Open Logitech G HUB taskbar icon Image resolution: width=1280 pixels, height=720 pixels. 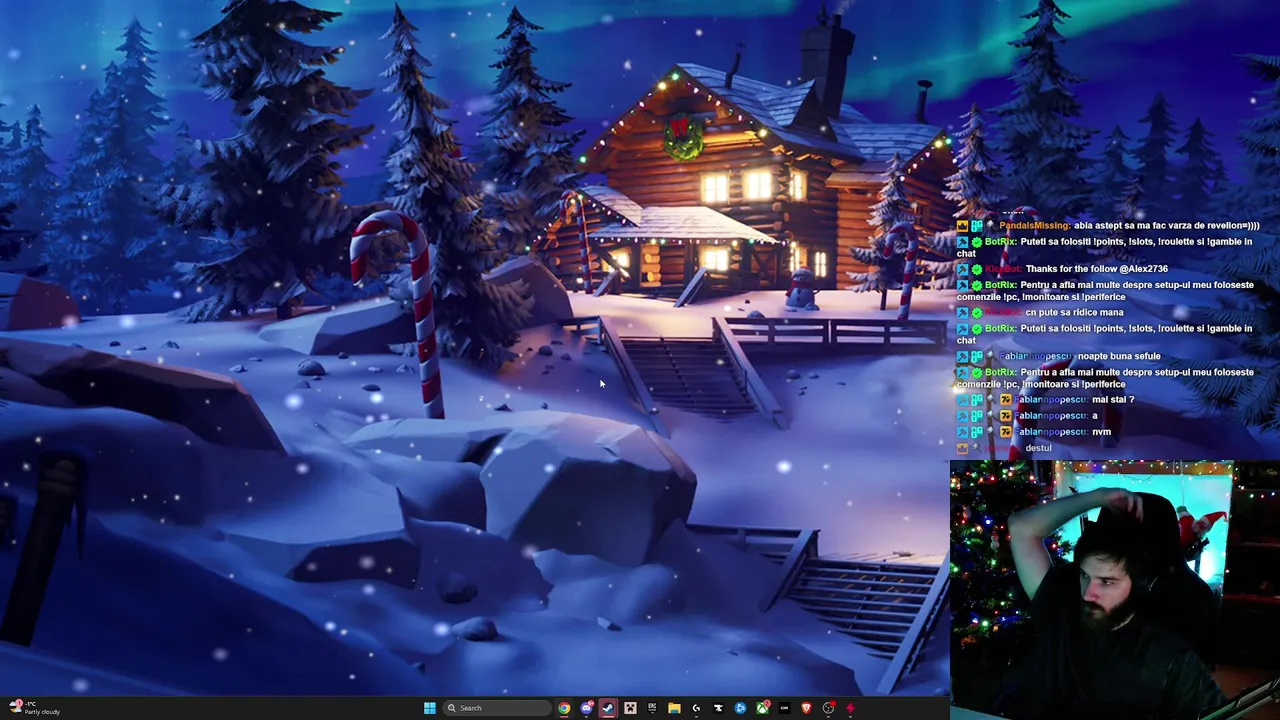[697, 708]
